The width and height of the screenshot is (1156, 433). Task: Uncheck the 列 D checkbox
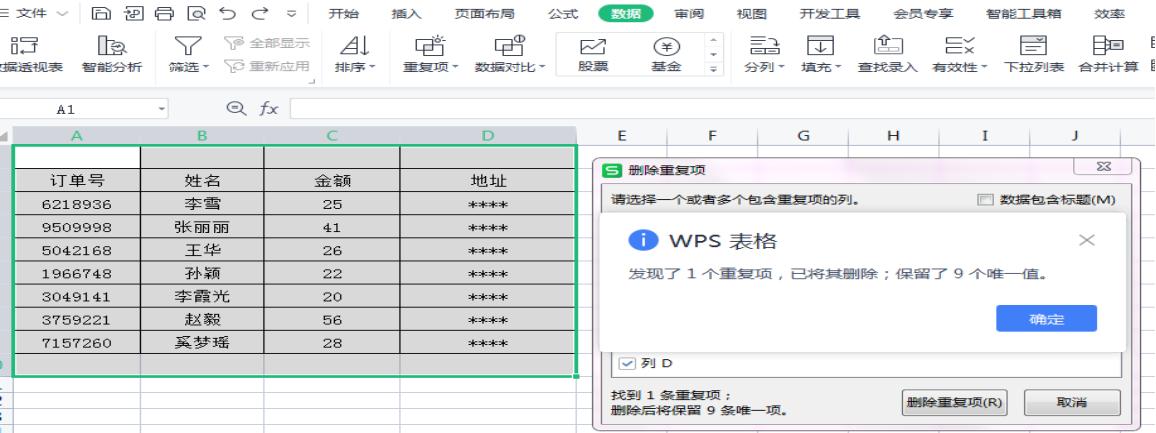627,363
